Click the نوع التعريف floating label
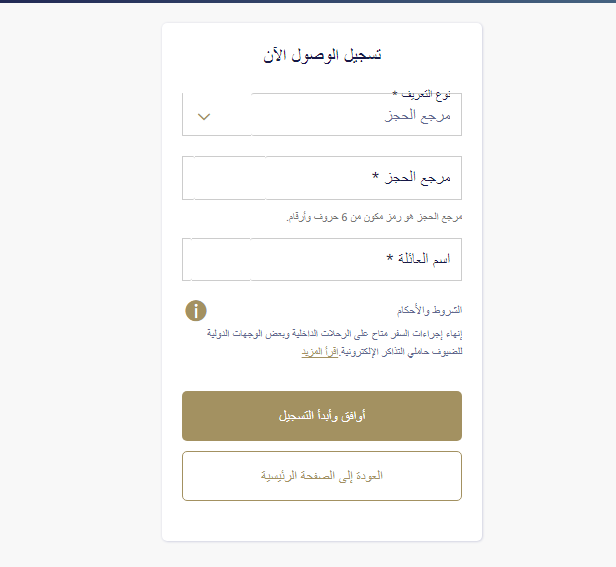 point(422,94)
